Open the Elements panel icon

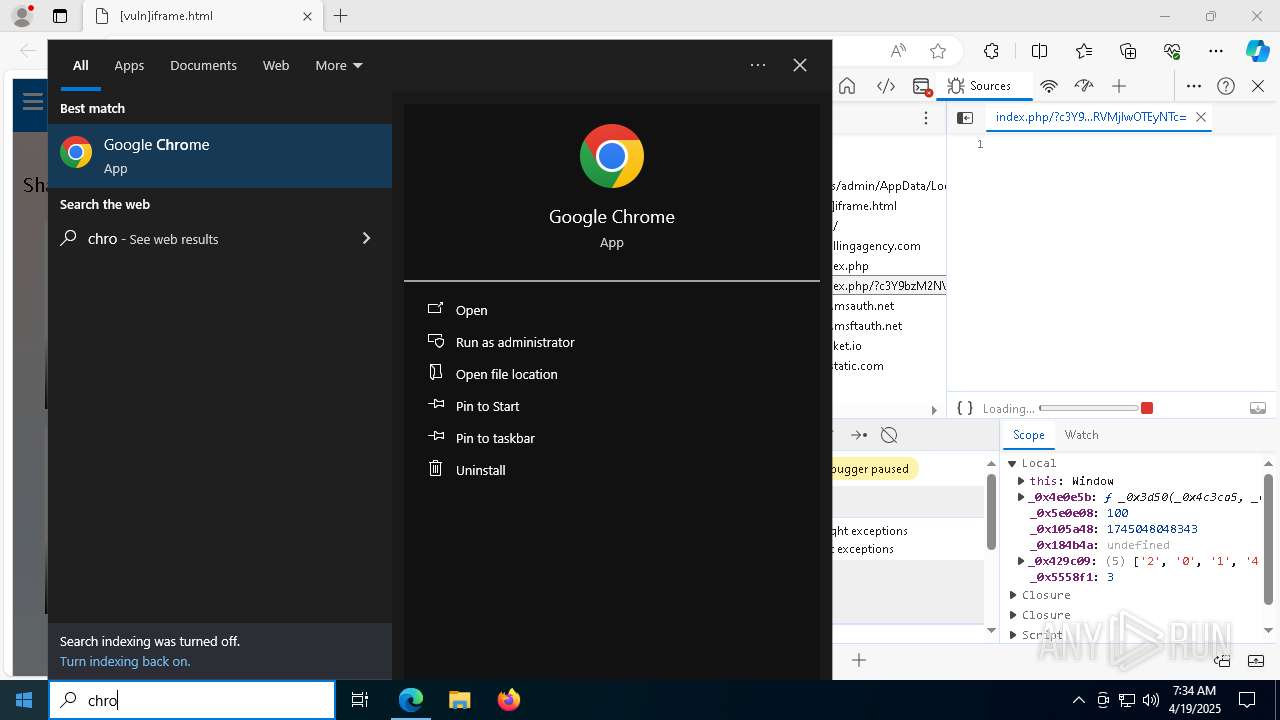pos(886,86)
